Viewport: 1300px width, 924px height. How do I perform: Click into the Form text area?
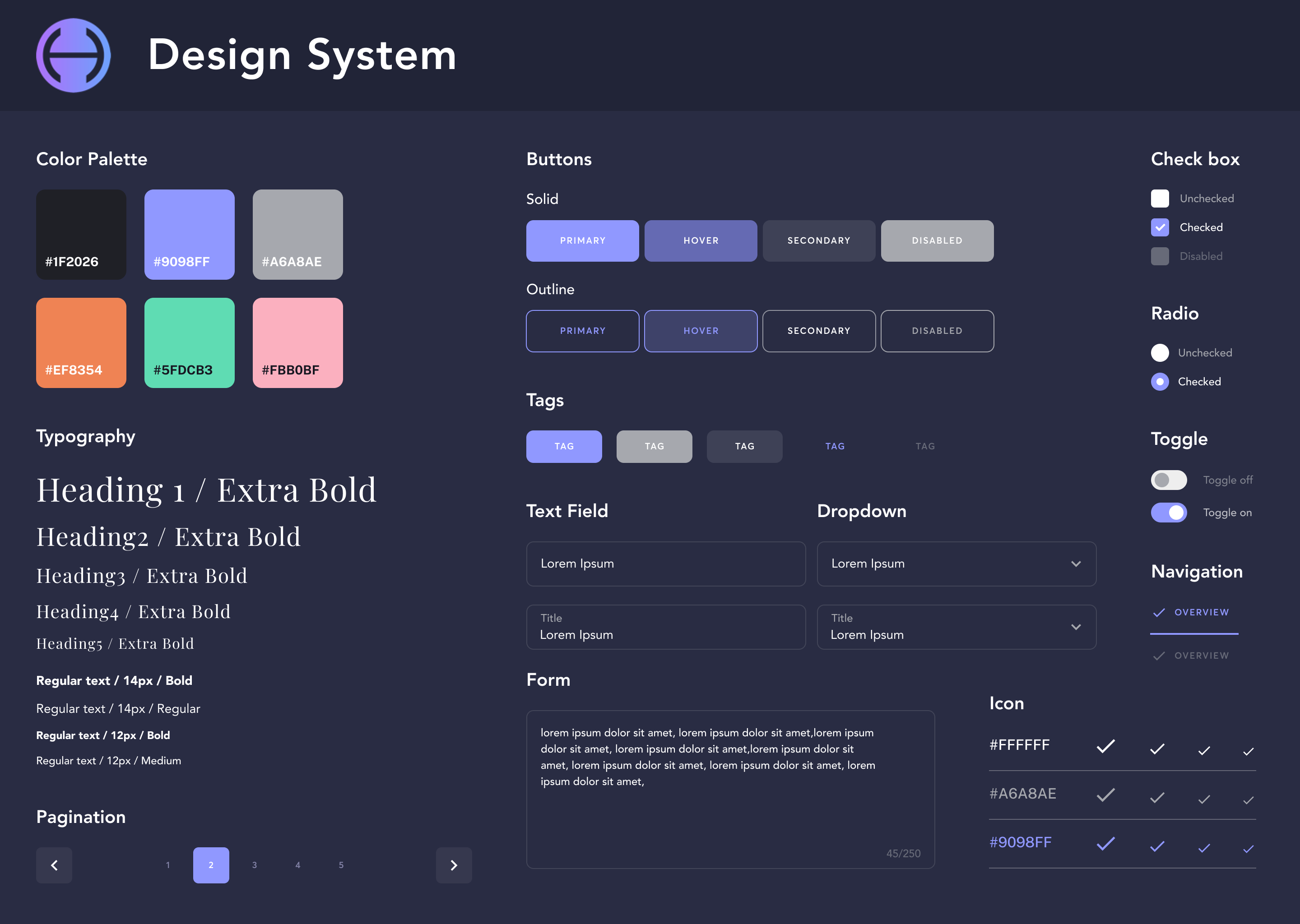pos(730,789)
